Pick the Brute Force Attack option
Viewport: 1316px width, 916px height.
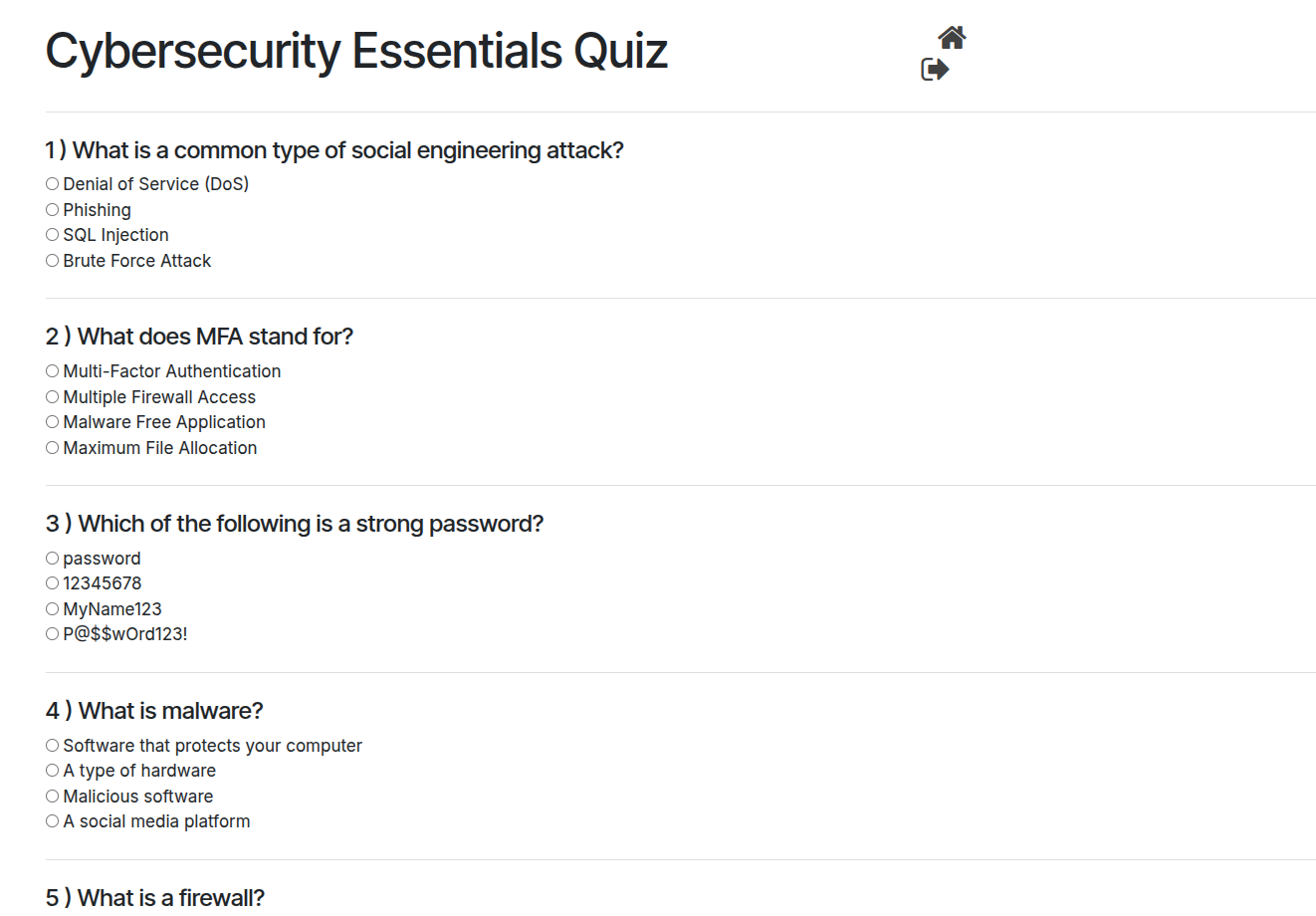tap(52, 261)
